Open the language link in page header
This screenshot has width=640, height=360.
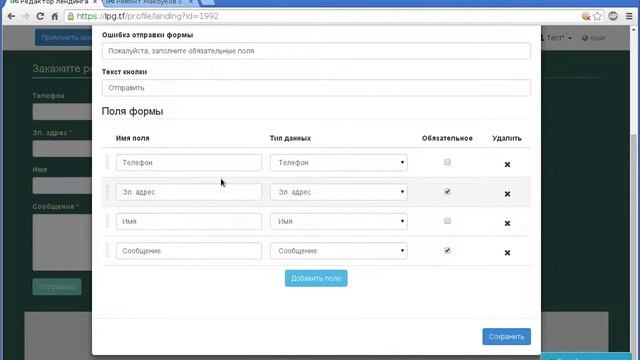point(593,38)
